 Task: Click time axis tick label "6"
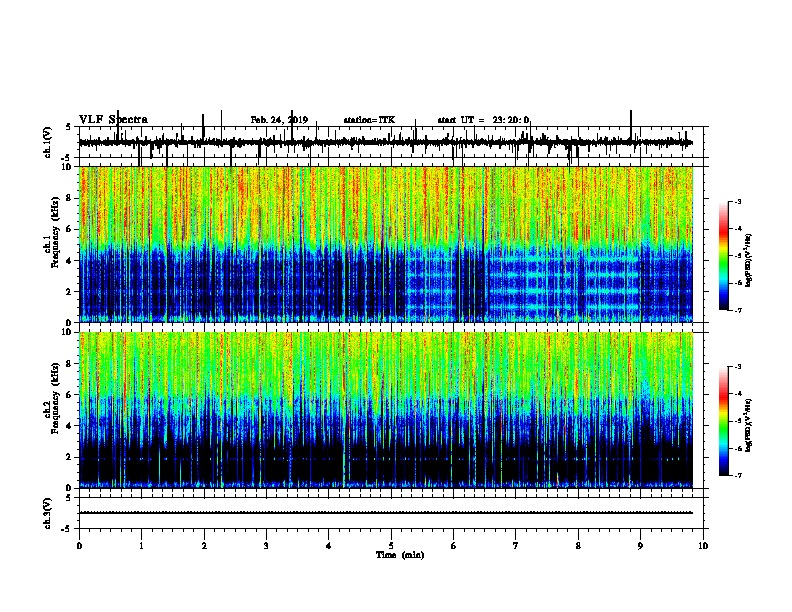[x=453, y=546]
